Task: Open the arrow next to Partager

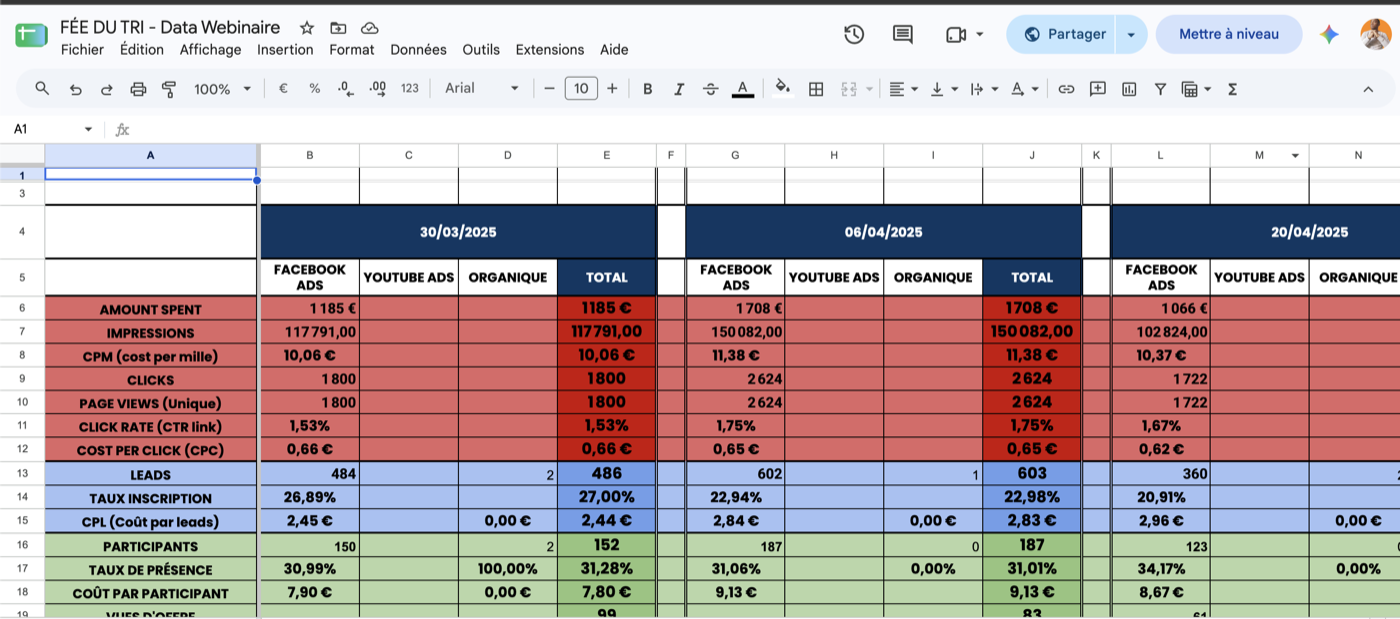Action: tap(1131, 34)
